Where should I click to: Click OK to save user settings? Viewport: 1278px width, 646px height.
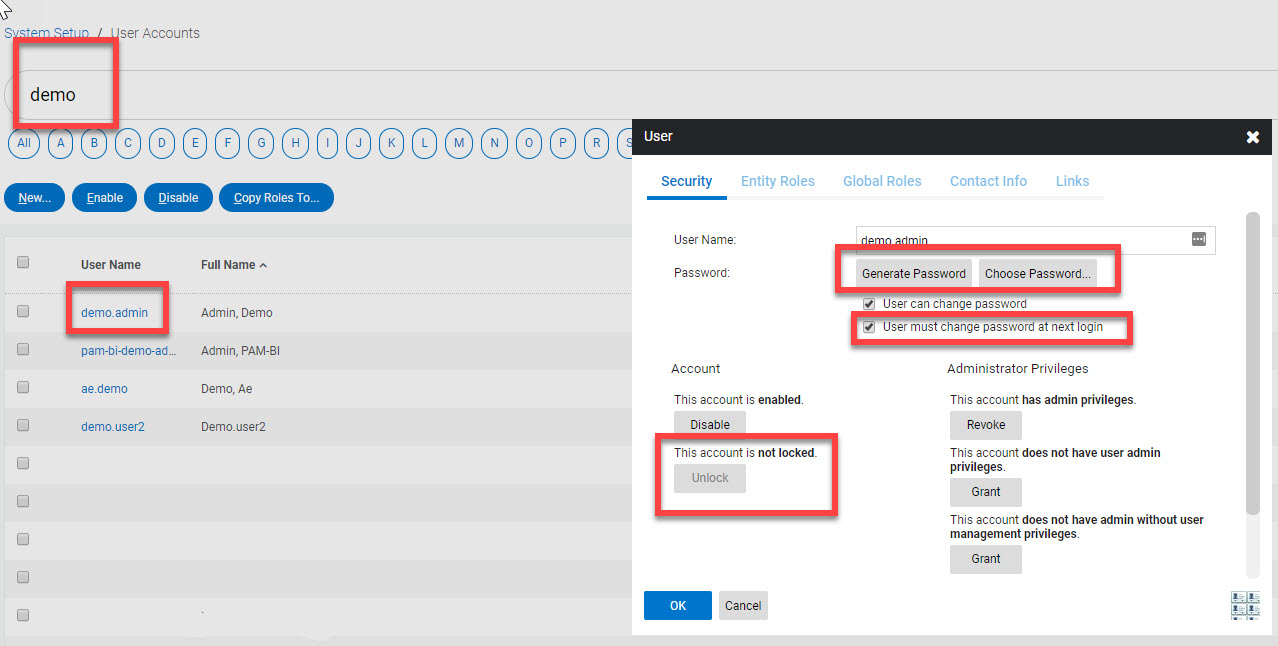coord(677,605)
